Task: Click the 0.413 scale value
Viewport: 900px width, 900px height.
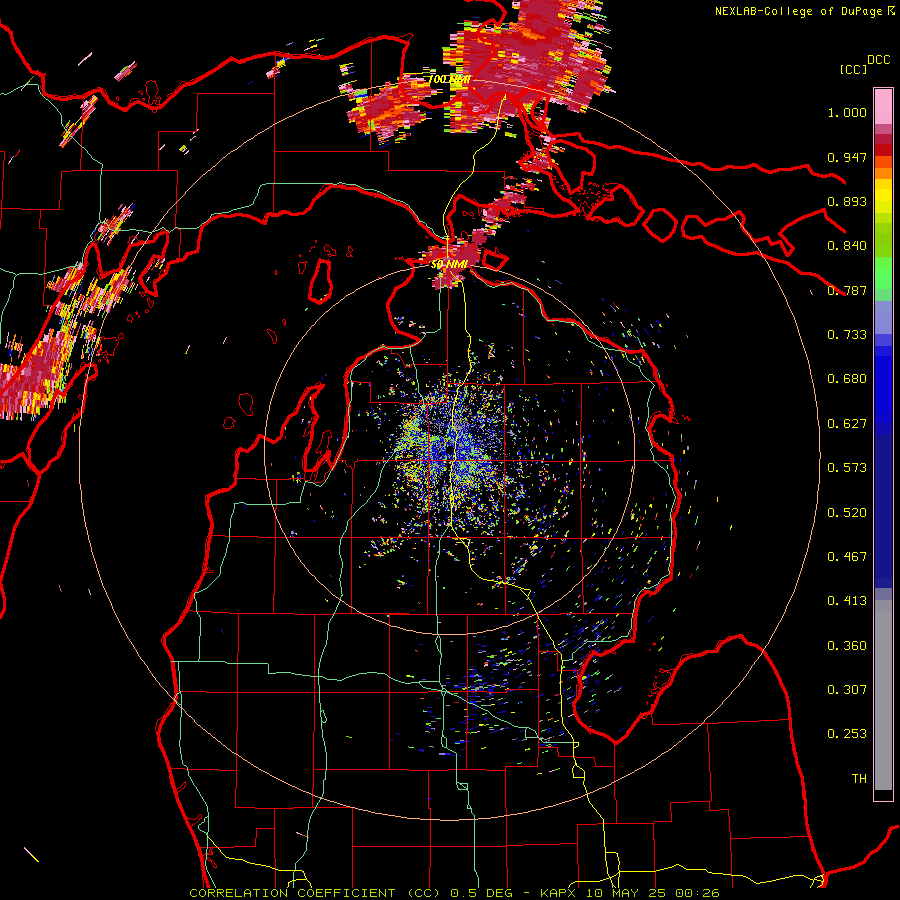Action: [x=847, y=601]
